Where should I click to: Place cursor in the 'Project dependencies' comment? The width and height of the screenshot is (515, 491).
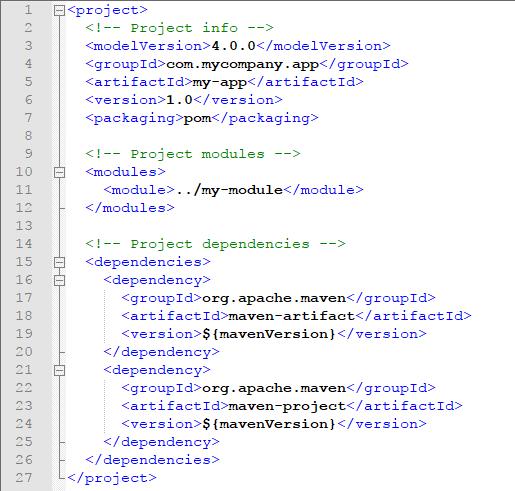pyautogui.click(x=215, y=244)
